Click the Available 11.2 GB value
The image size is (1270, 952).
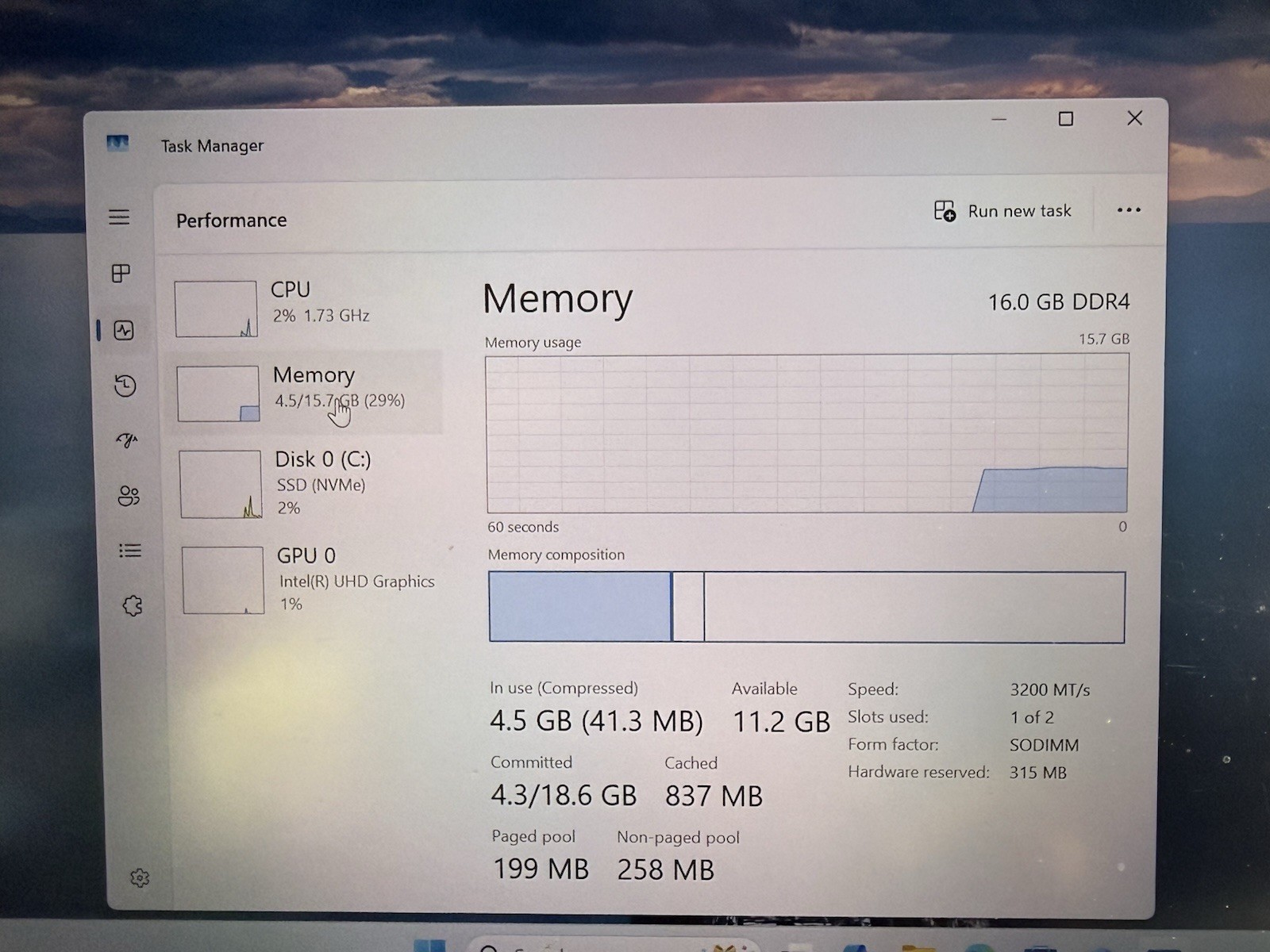(781, 722)
